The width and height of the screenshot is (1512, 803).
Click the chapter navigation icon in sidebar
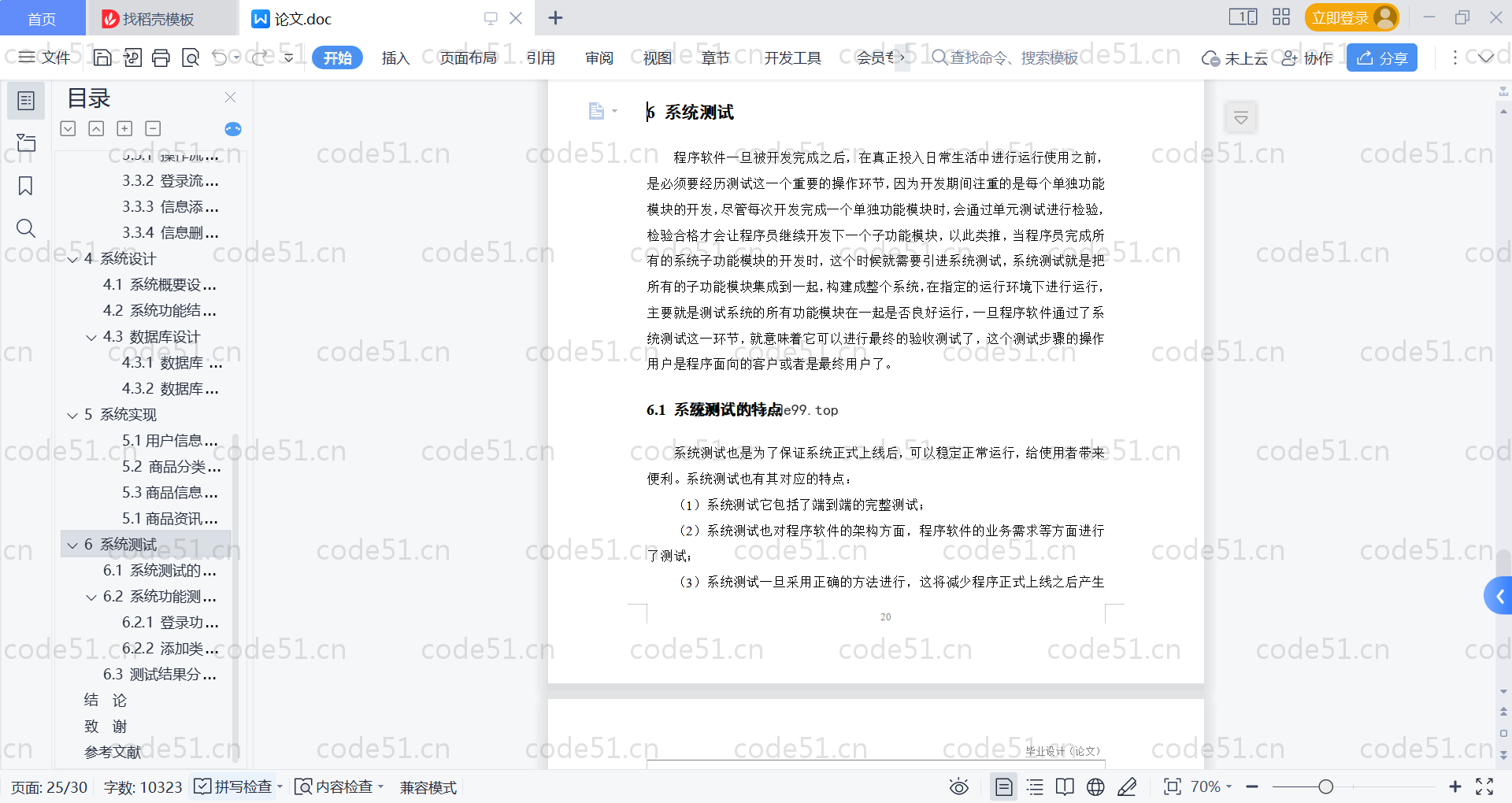tap(26, 142)
